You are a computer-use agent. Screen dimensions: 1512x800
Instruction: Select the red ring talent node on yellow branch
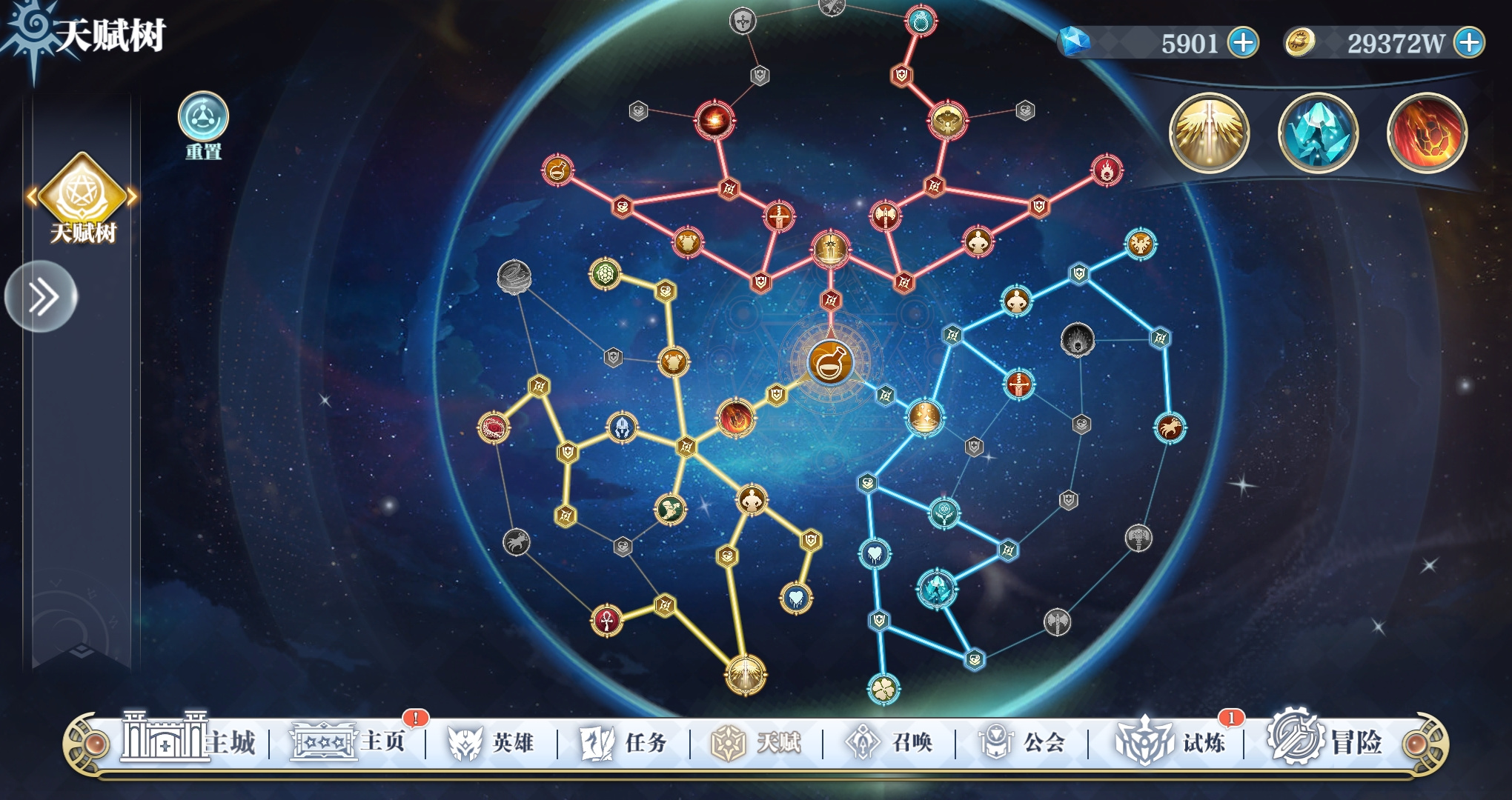click(493, 427)
